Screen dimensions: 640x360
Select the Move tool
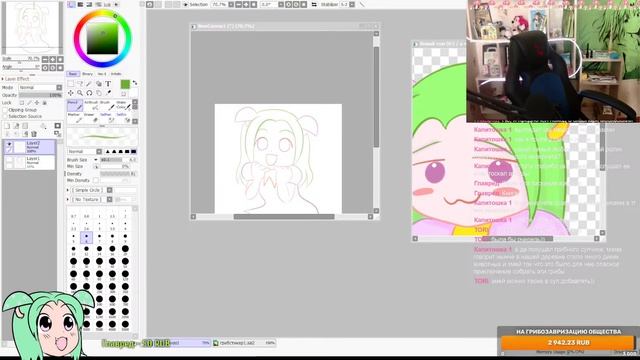coord(71,93)
